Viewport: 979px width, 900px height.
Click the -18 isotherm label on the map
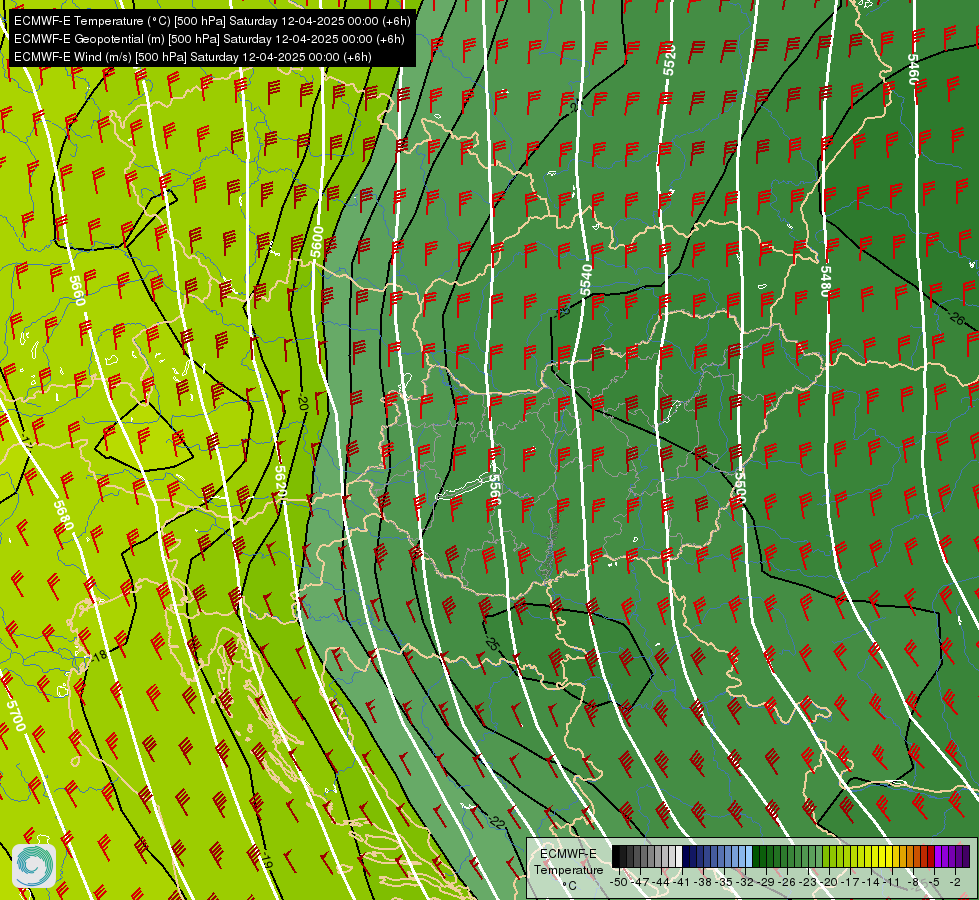99,656
